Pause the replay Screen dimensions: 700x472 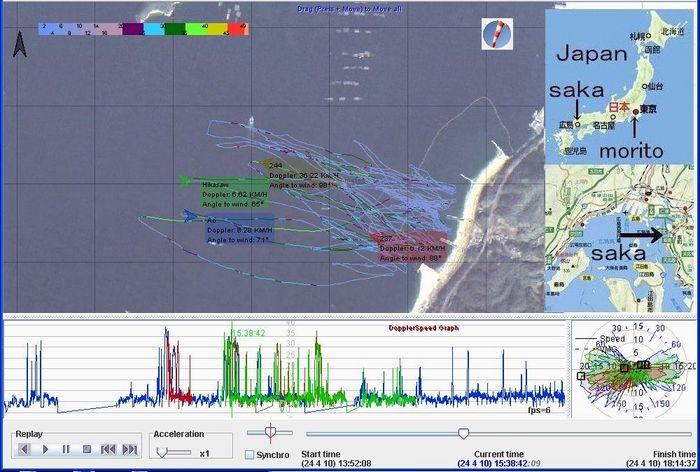[66, 450]
